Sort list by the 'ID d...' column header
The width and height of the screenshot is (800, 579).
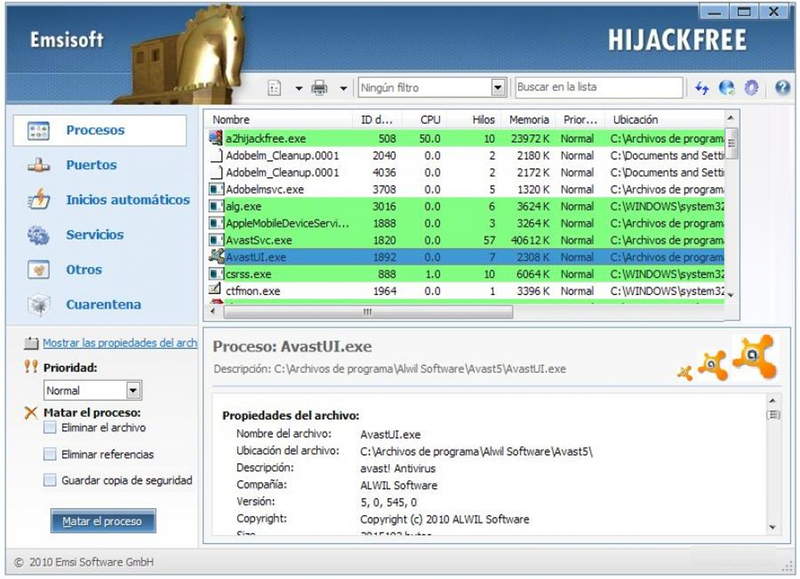(x=378, y=120)
